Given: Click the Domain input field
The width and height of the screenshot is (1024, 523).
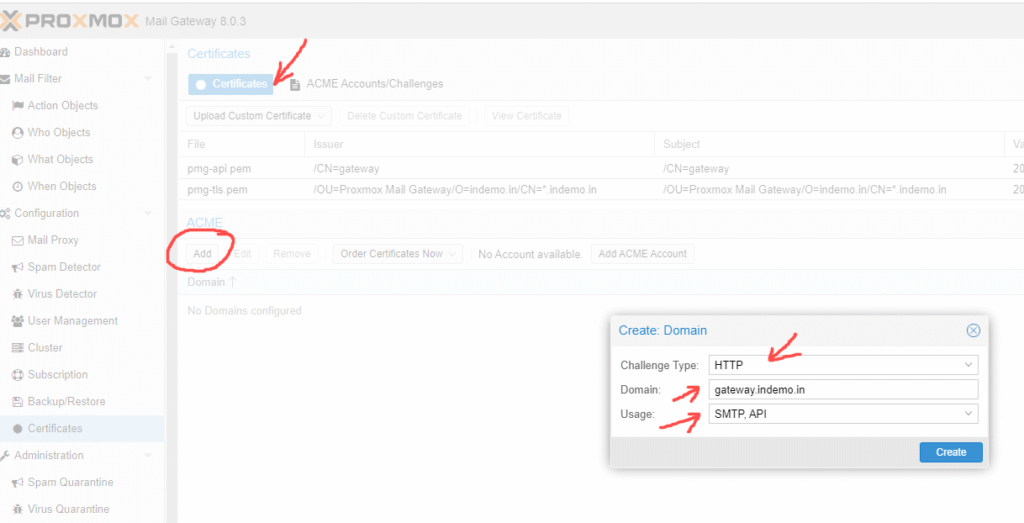Looking at the screenshot, I should [x=843, y=390].
